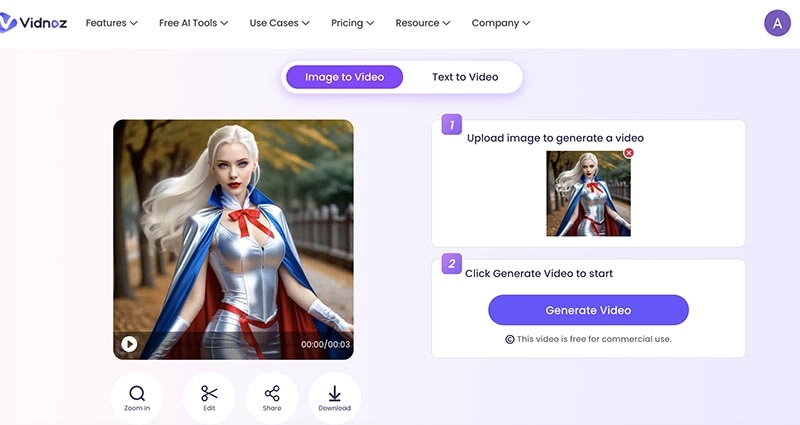
Task: Open the Resource menu
Action: [x=423, y=22]
